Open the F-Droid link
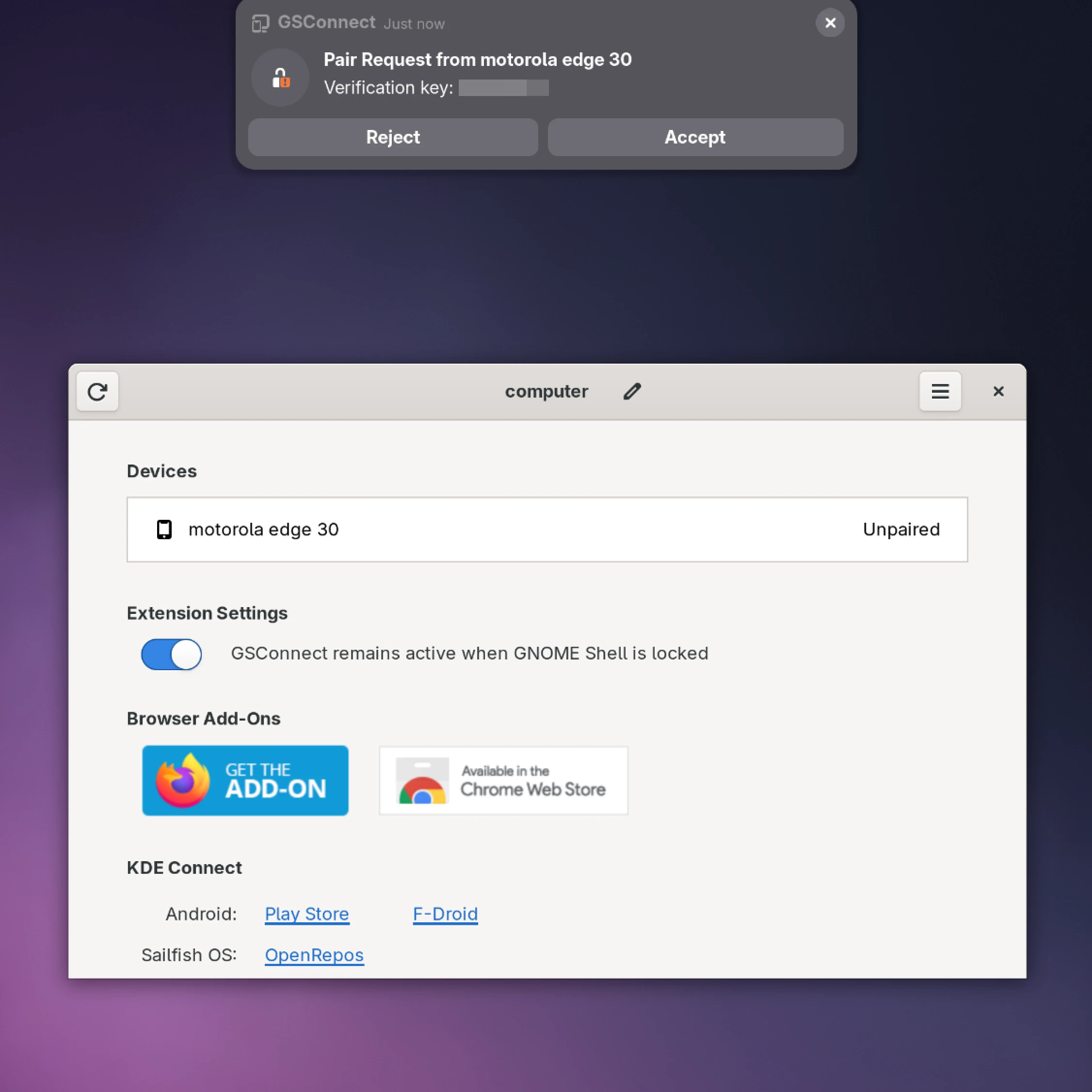This screenshot has width=1092, height=1092. pyautogui.click(x=446, y=914)
